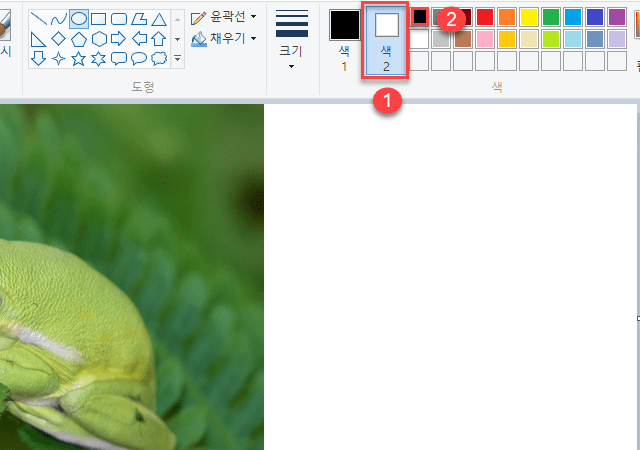The image size is (640, 450).
Task: Pick the light turquoise color swatch
Action: (x=573, y=39)
